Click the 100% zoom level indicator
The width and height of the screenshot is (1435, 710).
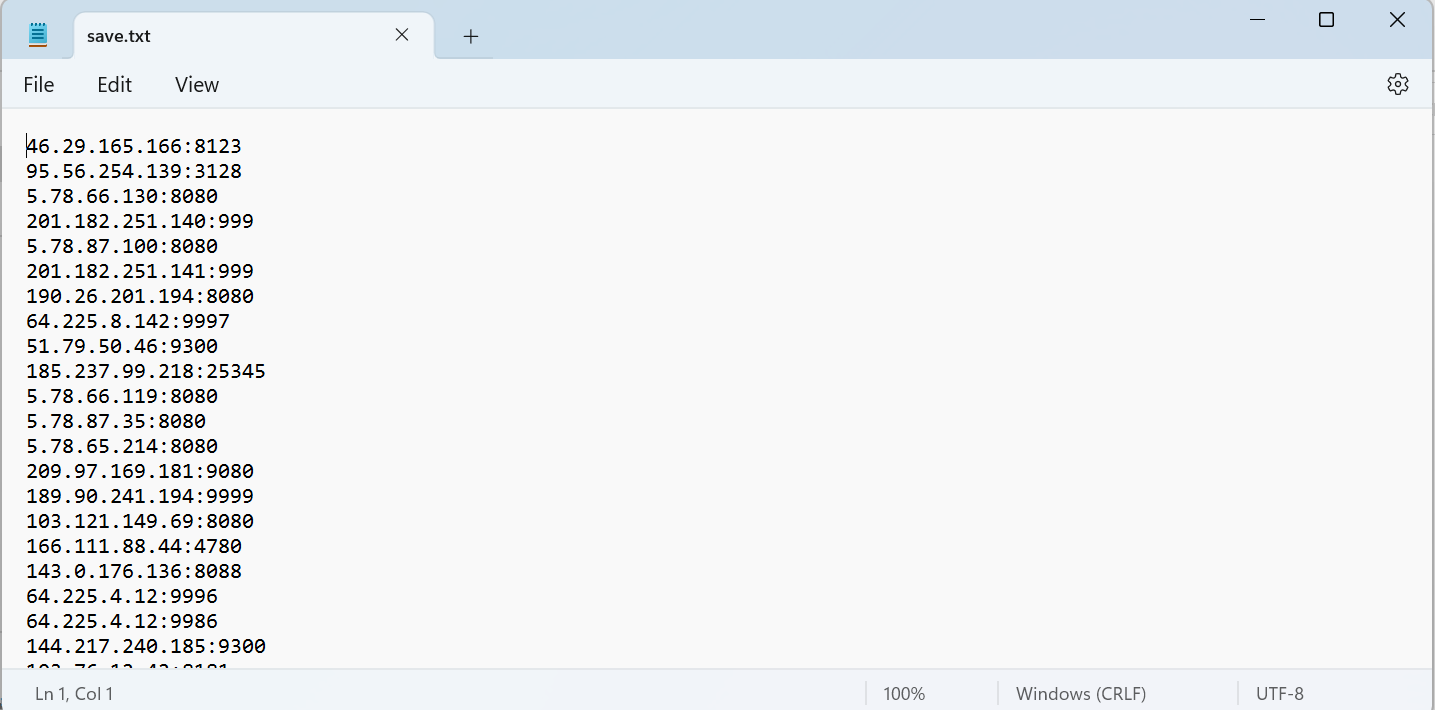(x=903, y=693)
